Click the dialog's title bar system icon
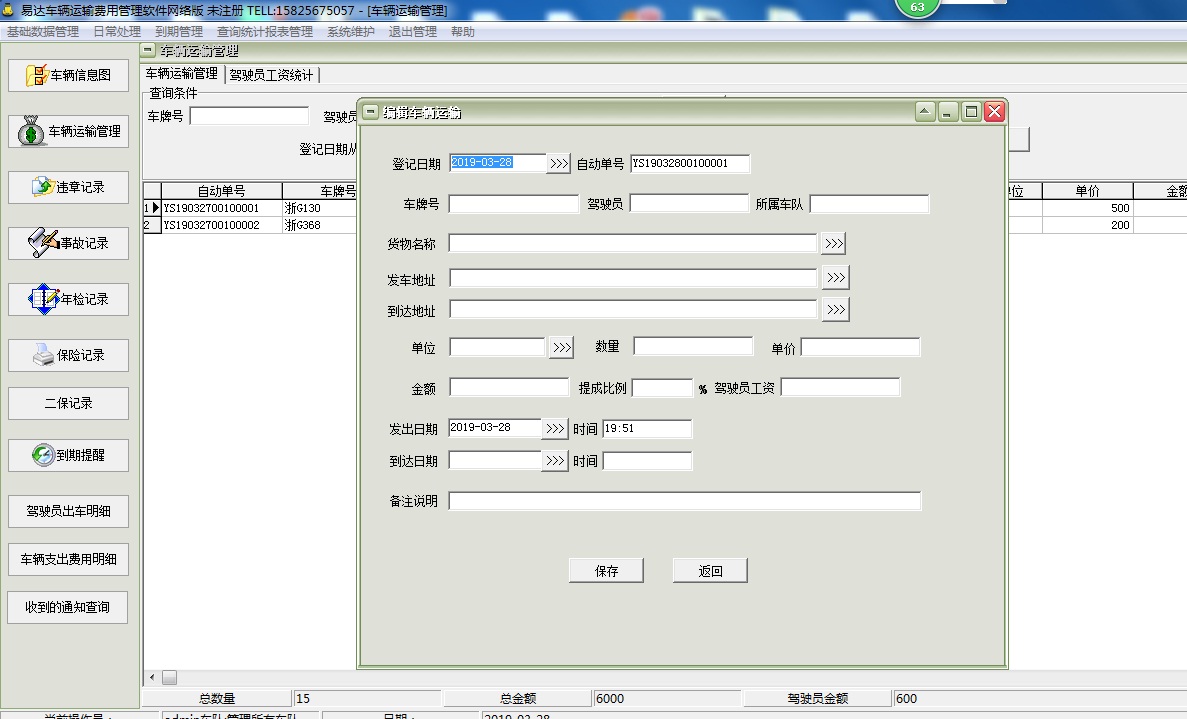This screenshot has height=719, width=1187. (x=370, y=112)
